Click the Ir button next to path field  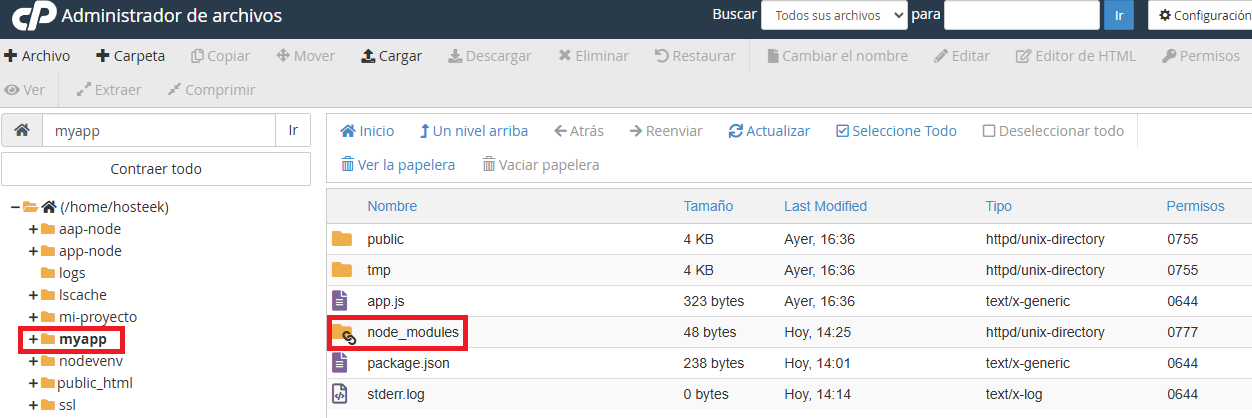coord(293,131)
